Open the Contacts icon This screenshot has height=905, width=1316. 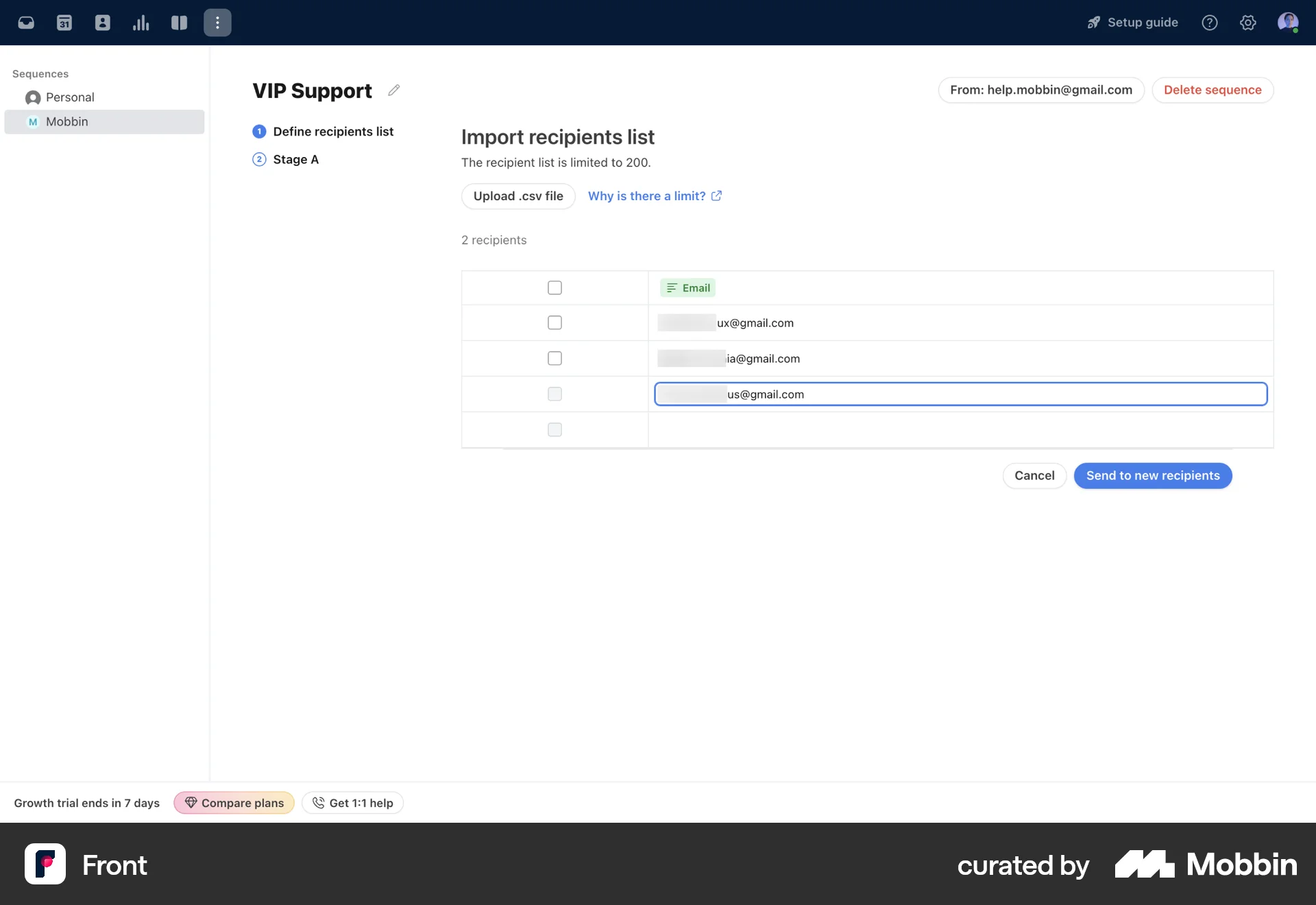coord(102,22)
